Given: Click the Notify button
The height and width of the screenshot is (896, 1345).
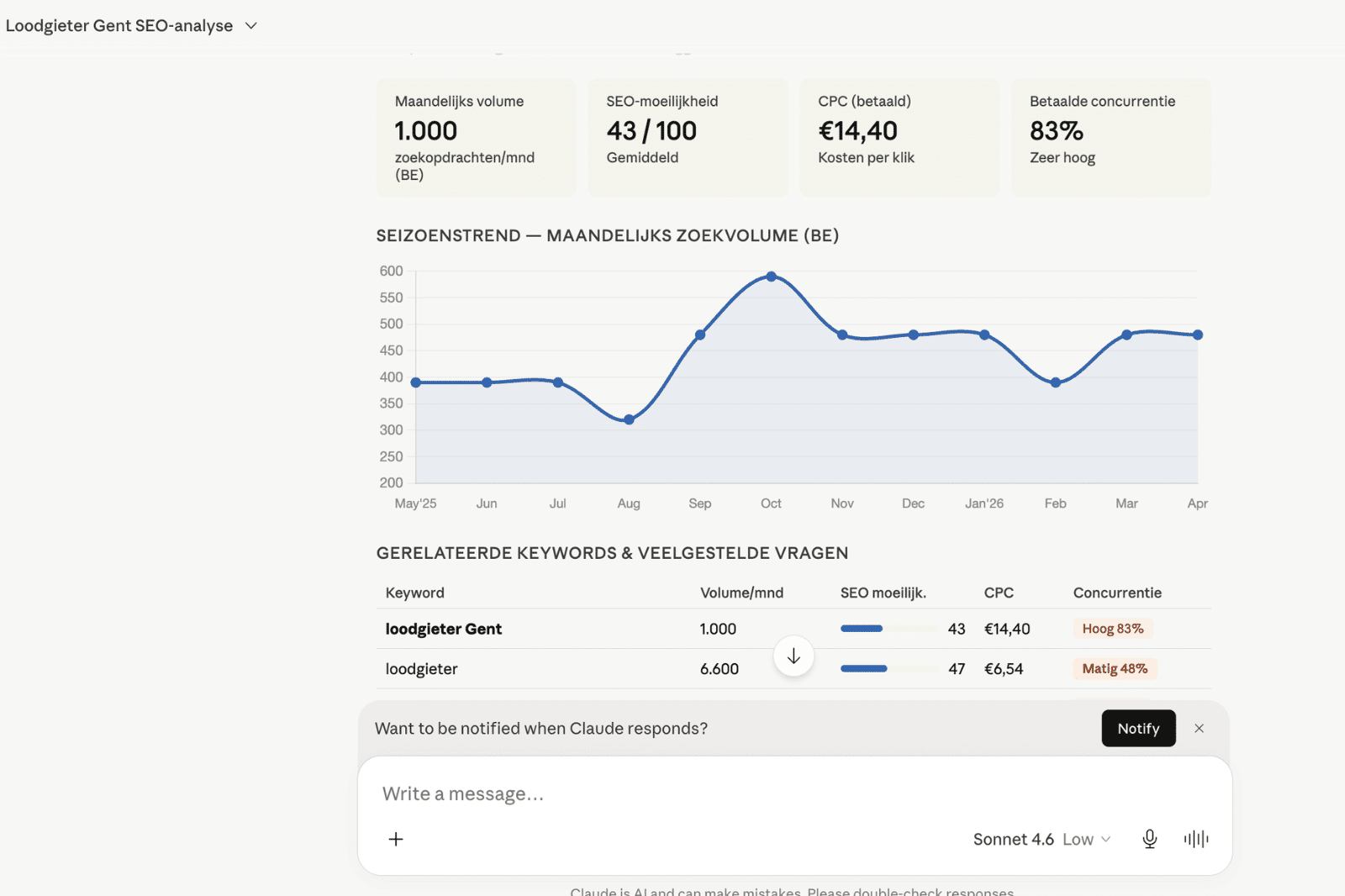Looking at the screenshot, I should pos(1138,729).
